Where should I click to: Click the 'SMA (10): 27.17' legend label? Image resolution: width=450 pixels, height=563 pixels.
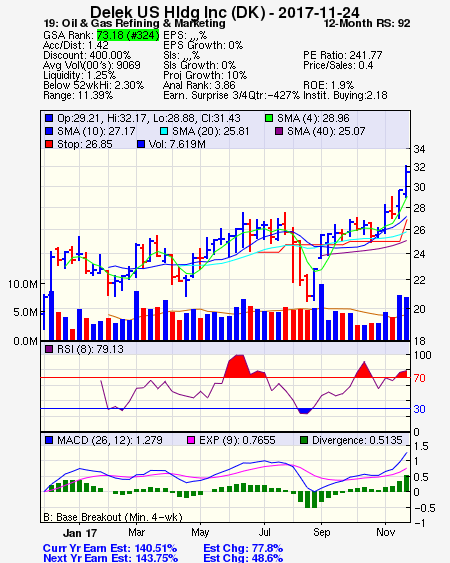pos(96,131)
